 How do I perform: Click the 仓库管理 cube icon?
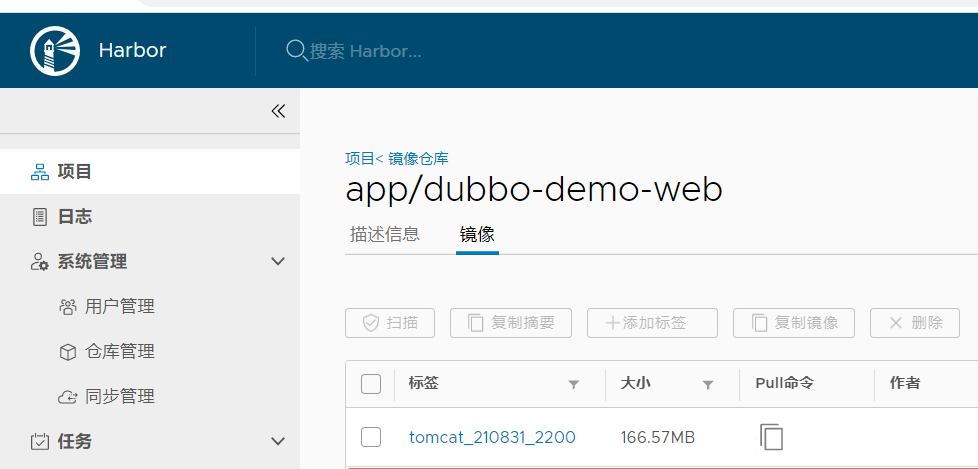[67, 352]
